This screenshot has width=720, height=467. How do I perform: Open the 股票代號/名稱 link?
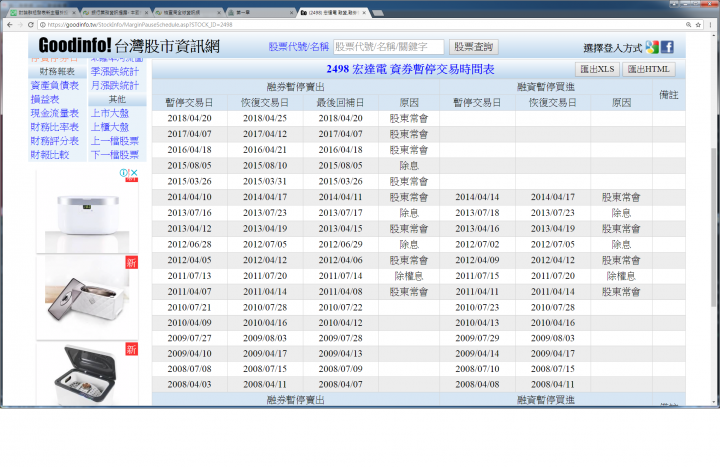point(298,47)
